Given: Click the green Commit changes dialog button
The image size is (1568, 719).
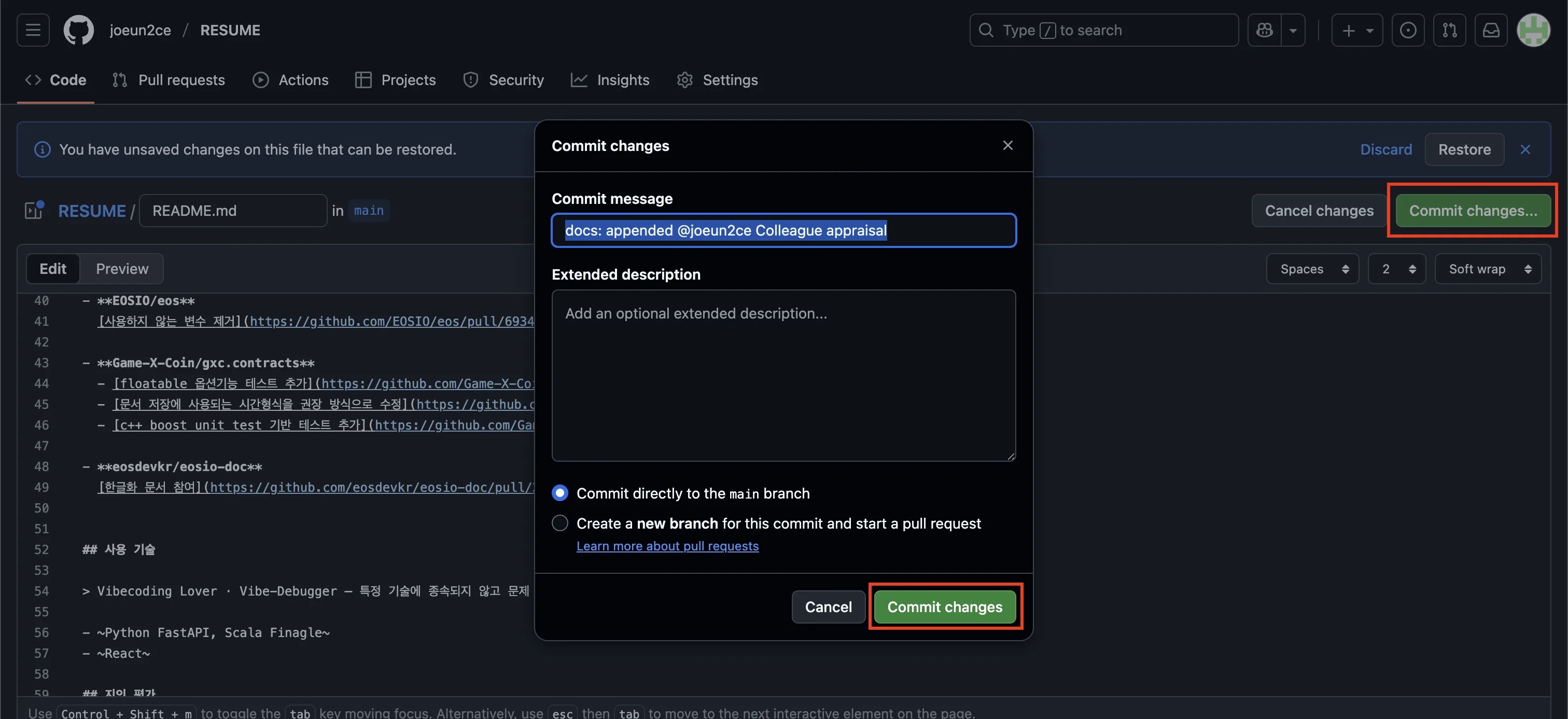Looking at the screenshot, I should 944,606.
